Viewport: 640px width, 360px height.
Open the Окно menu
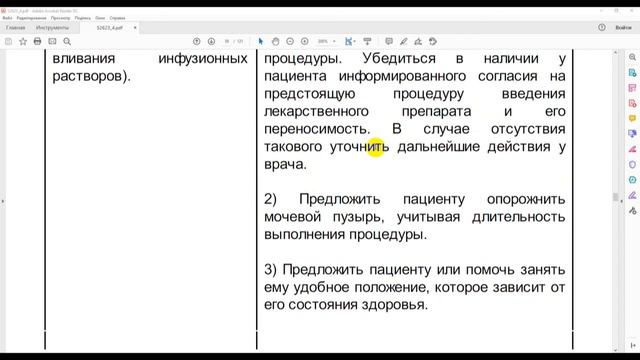(x=100, y=18)
